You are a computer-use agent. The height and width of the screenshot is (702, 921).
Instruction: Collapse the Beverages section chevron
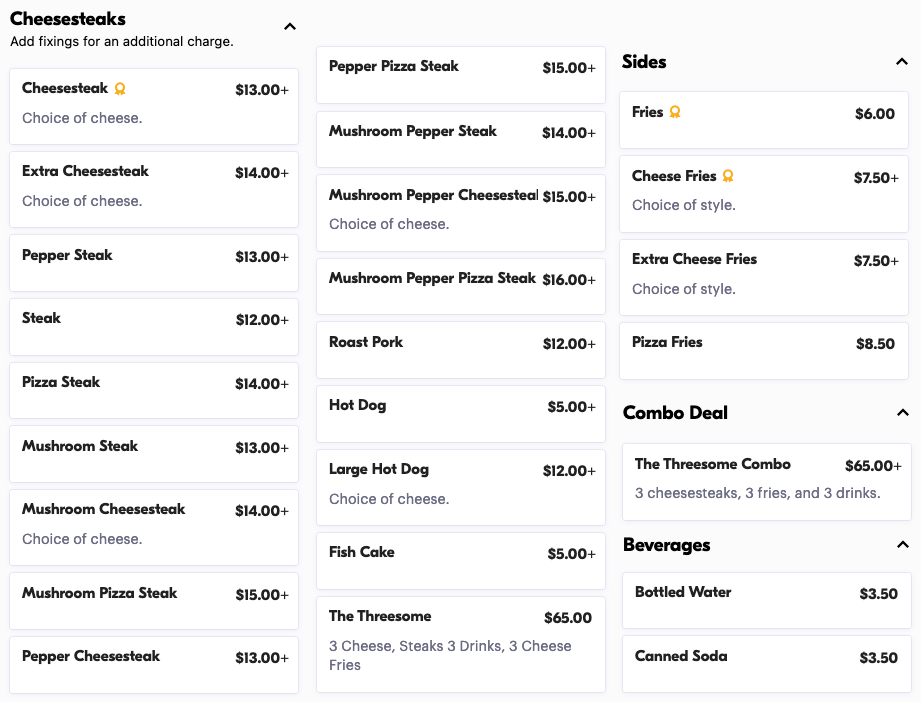coord(903,545)
